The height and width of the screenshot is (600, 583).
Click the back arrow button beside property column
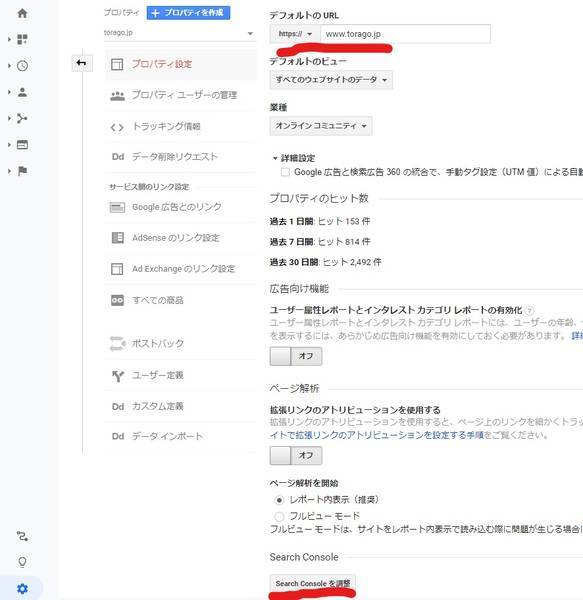point(81,63)
